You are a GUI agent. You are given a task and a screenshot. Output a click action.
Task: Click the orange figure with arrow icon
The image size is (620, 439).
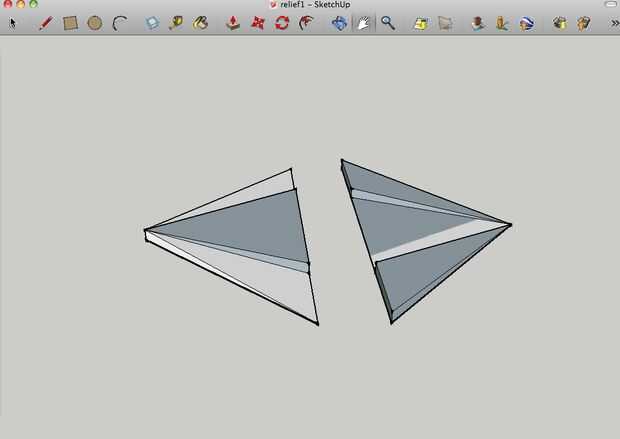pos(502,23)
